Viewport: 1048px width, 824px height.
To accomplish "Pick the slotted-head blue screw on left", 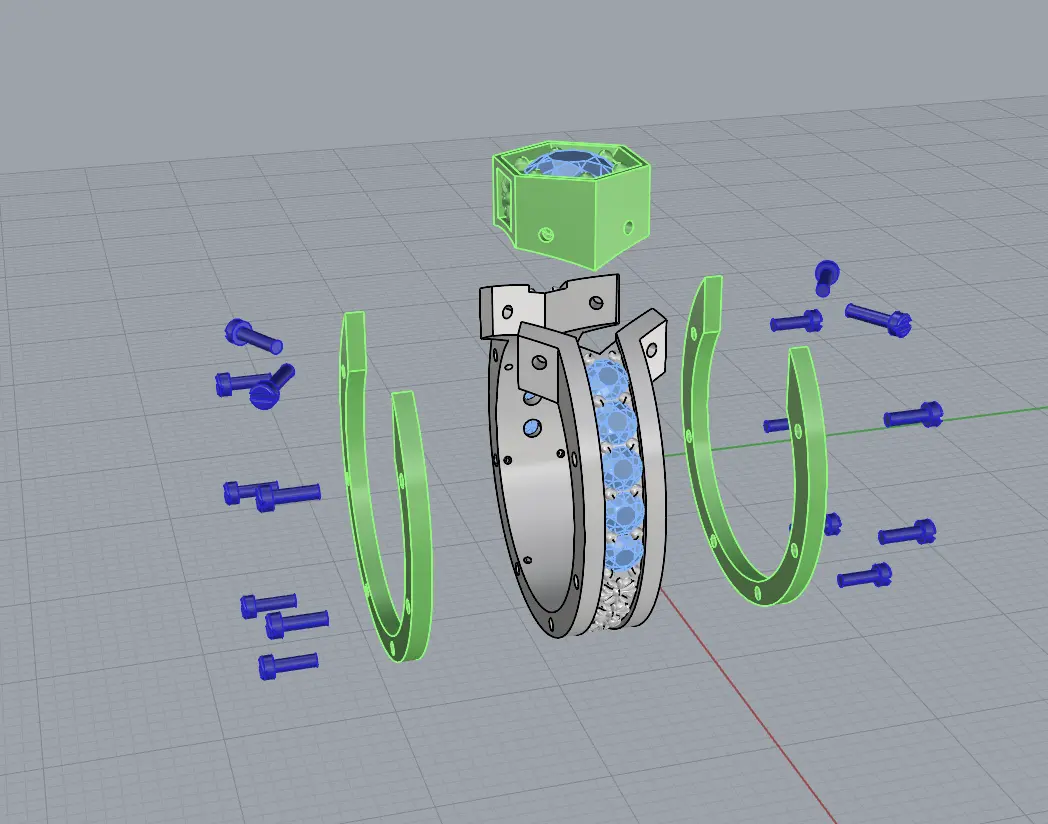I will click(x=272, y=387).
